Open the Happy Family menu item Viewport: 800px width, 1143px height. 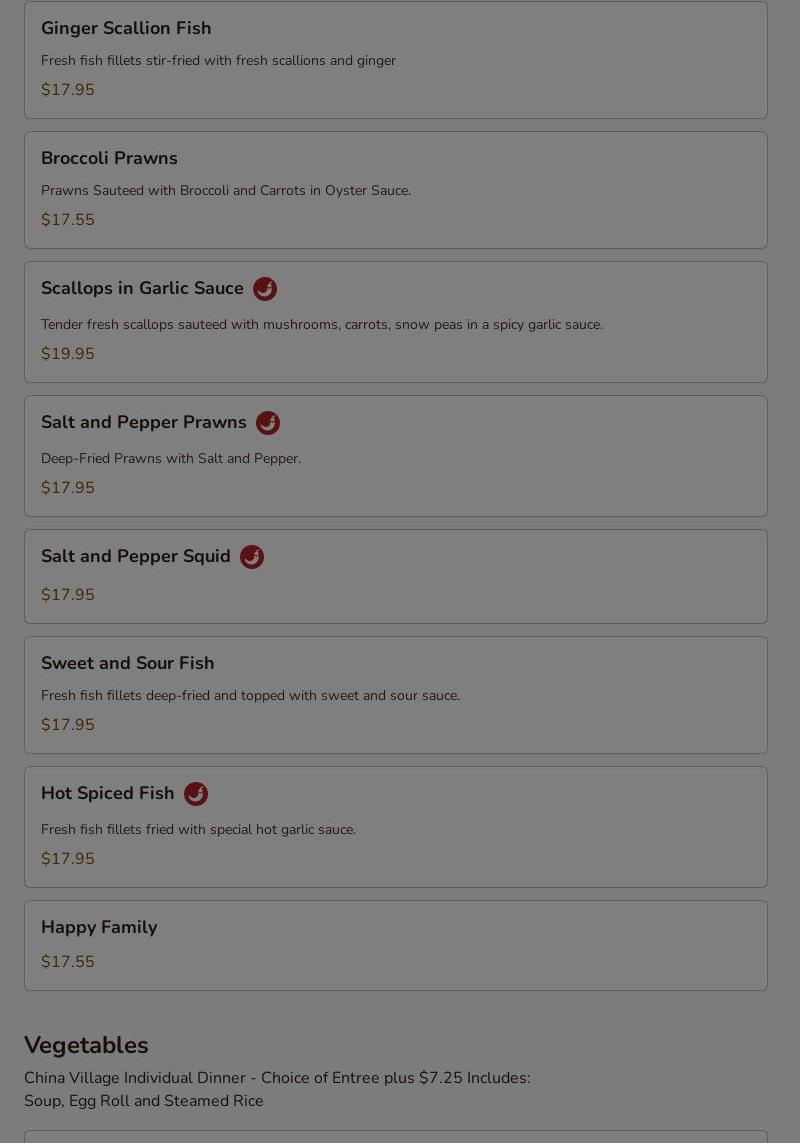click(x=396, y=945)
